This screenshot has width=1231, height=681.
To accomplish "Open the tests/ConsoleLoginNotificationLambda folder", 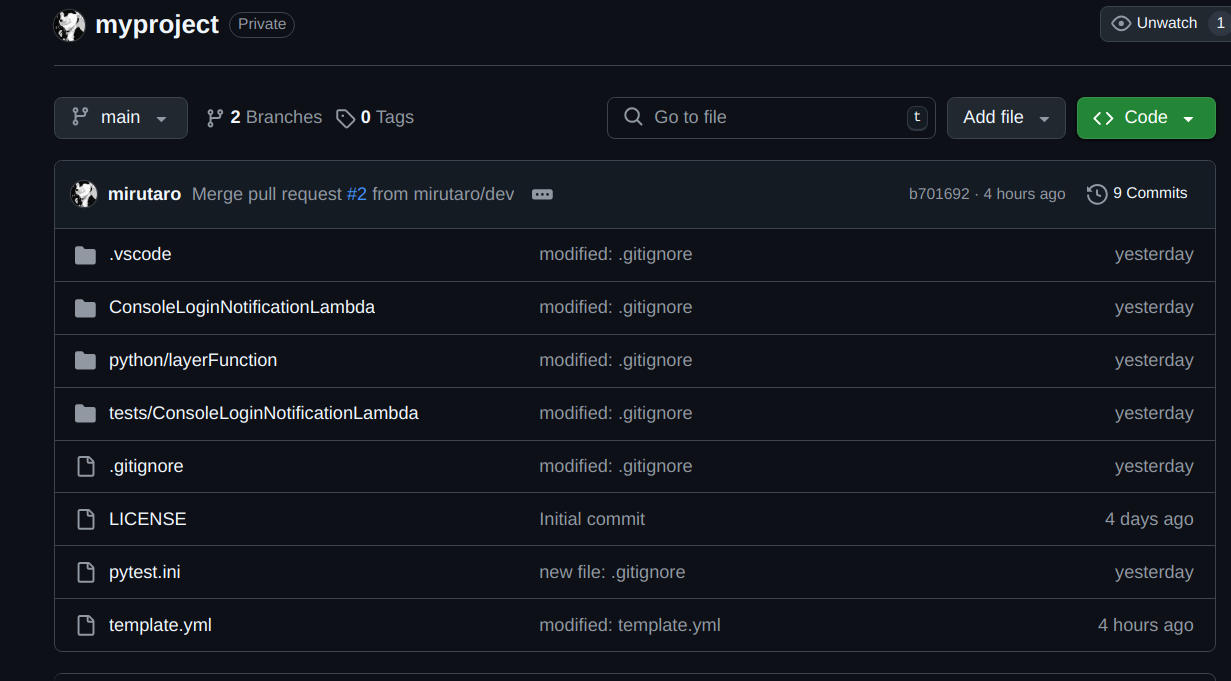I will coord(263,412).
